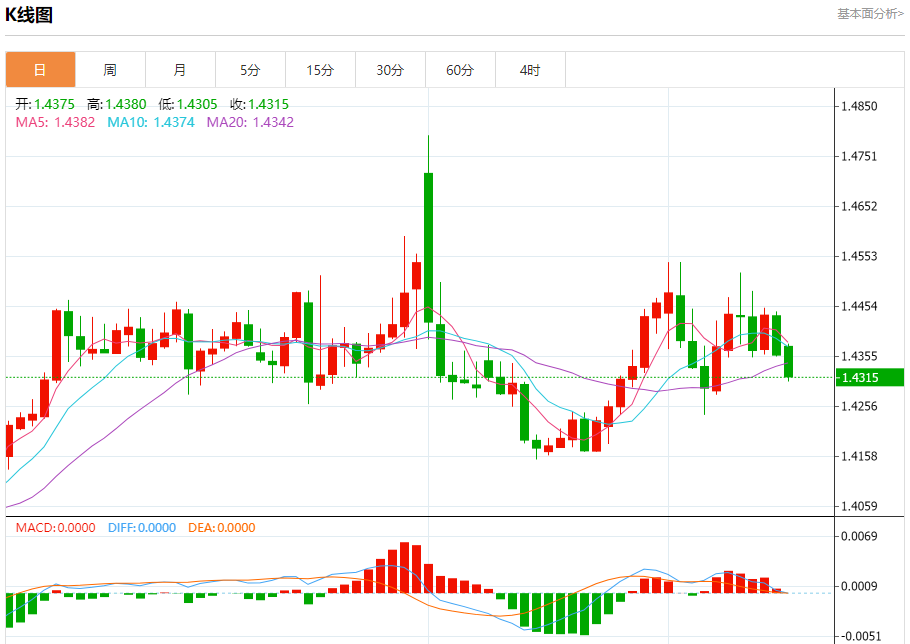Click the 0.0009 MACD axis label
Screen dimensions: 910x644
click(860, 586)
